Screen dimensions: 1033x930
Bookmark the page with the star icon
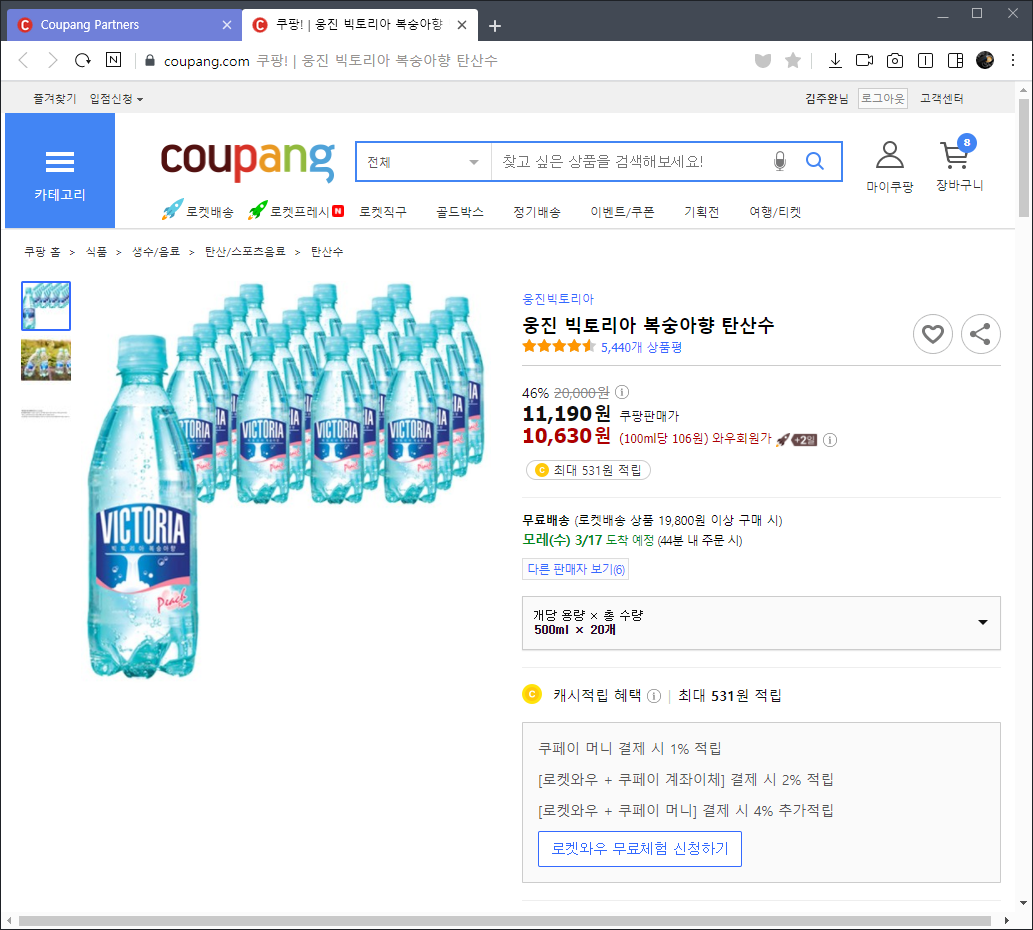point(793,61)
